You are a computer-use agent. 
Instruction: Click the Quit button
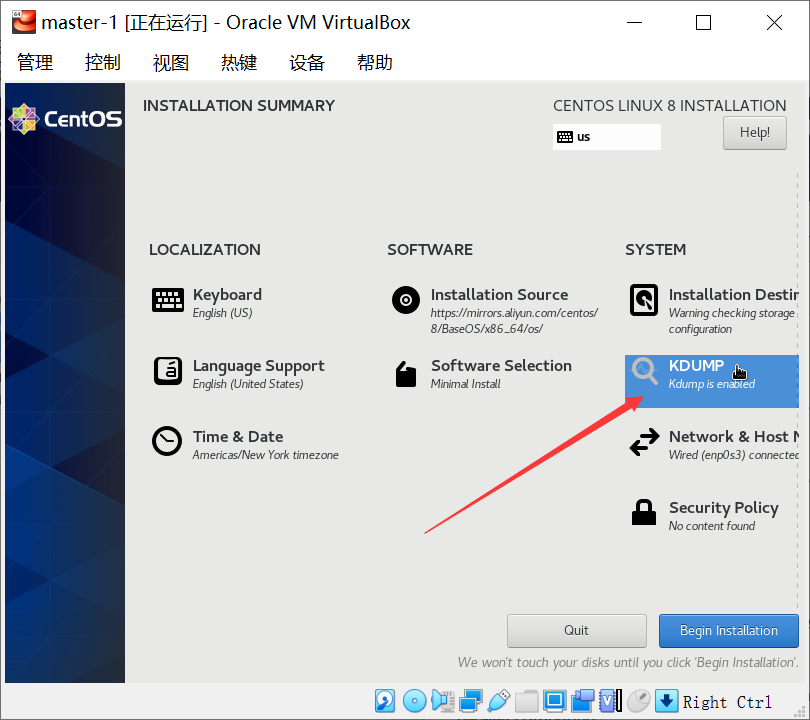pyautogui.click(x=577, y=631)
